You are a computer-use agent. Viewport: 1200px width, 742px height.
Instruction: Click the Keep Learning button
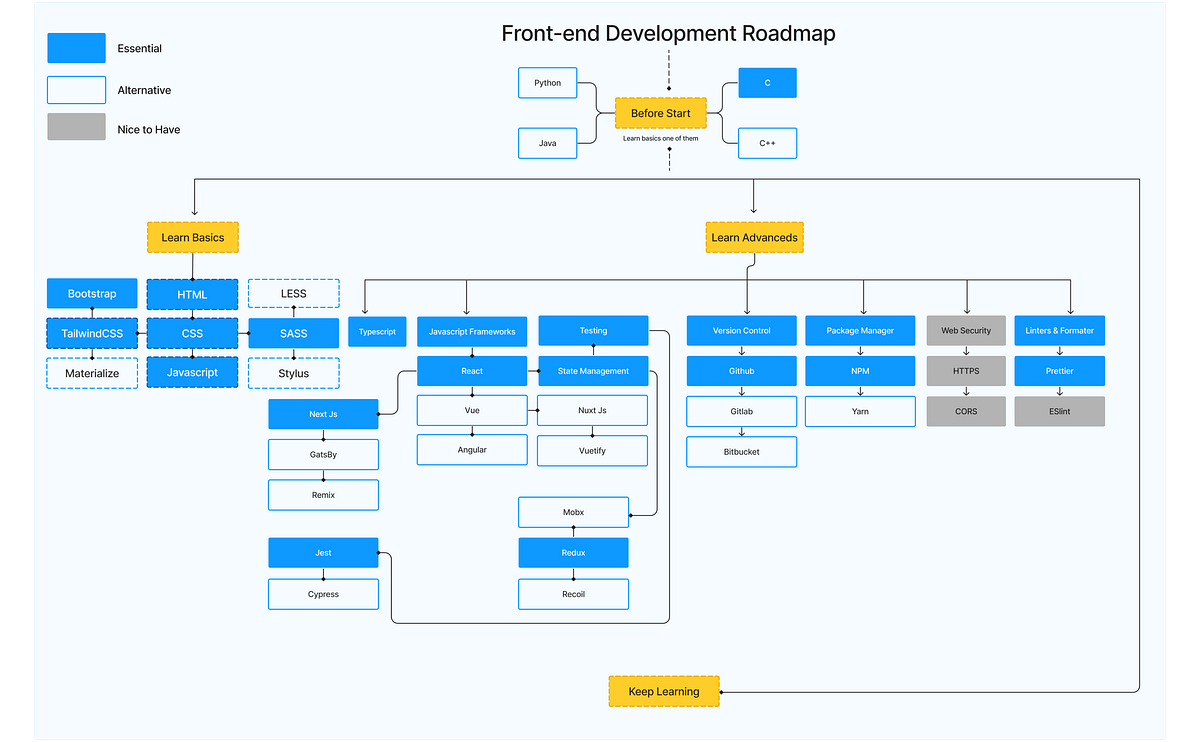pyautogui.click(x=664, y=691)
